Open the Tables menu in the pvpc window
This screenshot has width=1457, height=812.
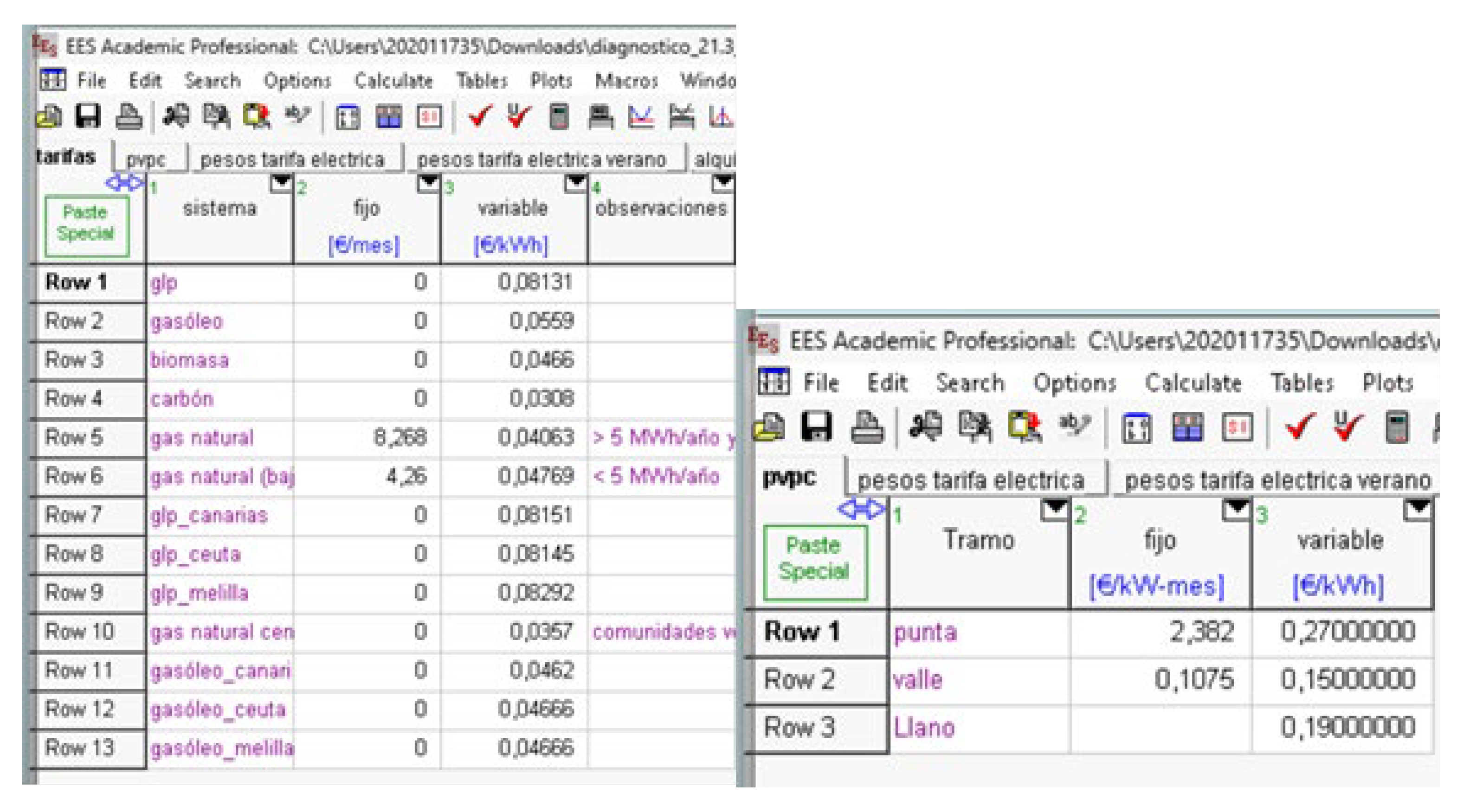1302,384
